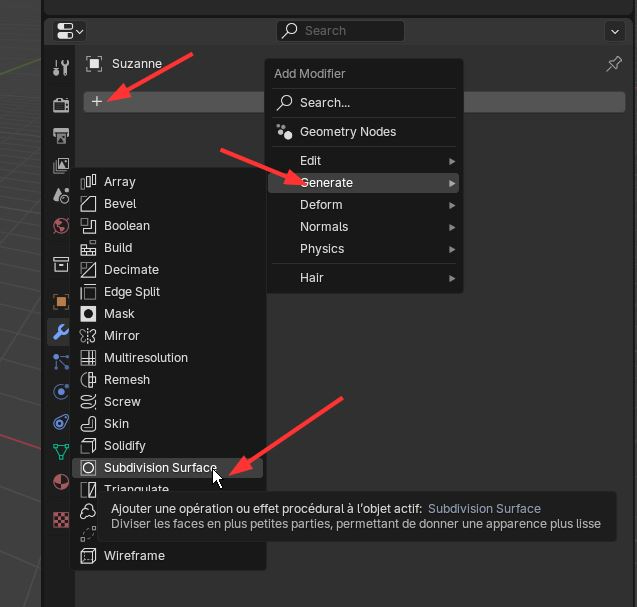Add the Mirror modifier
637x607 pixels.
pos(167,335)
